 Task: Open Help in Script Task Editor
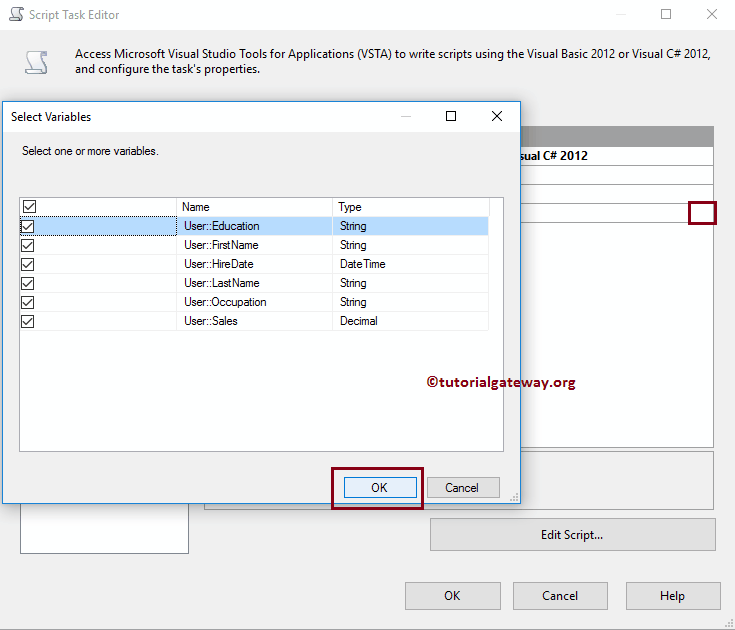tap(673, 596)
